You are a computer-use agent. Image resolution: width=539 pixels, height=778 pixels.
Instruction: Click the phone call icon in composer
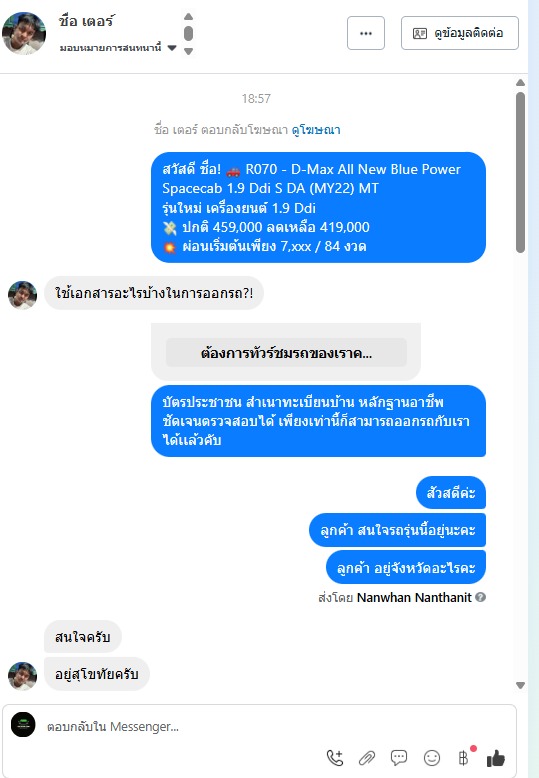click(x=335, y=758)
